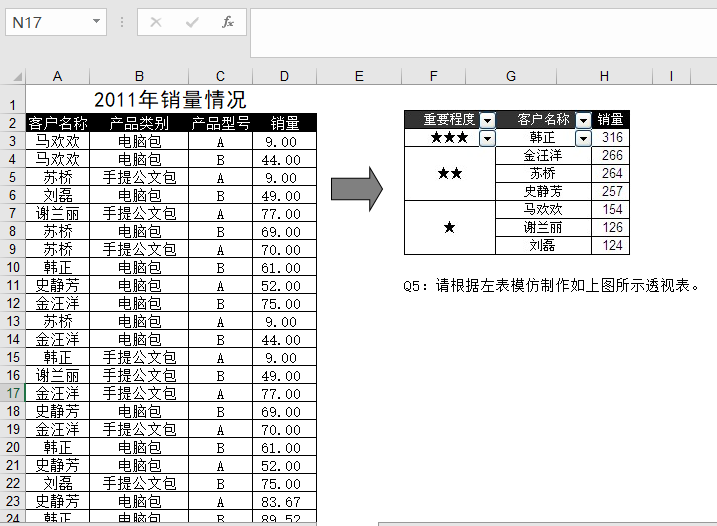Open the 重要程度 header filter dropdown

488,120
